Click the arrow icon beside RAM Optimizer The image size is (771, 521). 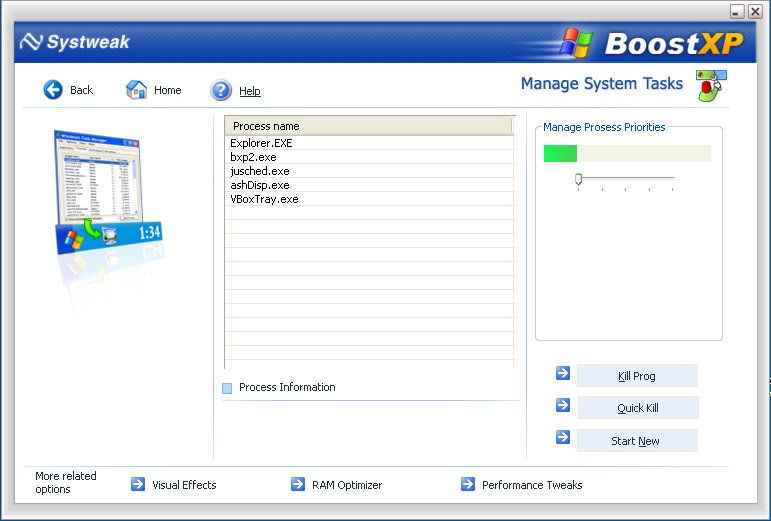(x=298, y=484)
